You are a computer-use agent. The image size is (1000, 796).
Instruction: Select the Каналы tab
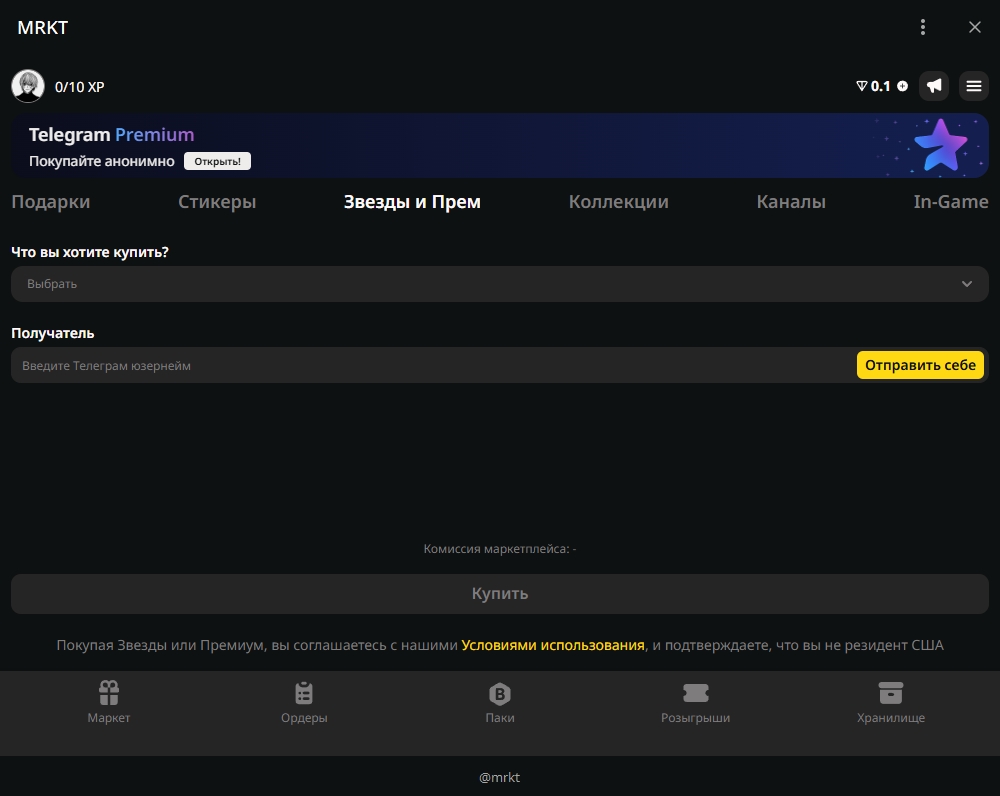791,202
